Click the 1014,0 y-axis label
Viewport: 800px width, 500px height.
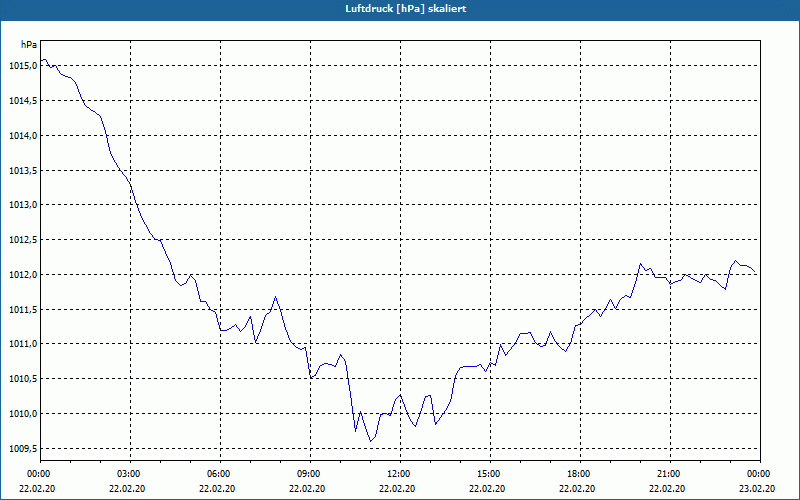pyautogui.click(x=23, y=135)
